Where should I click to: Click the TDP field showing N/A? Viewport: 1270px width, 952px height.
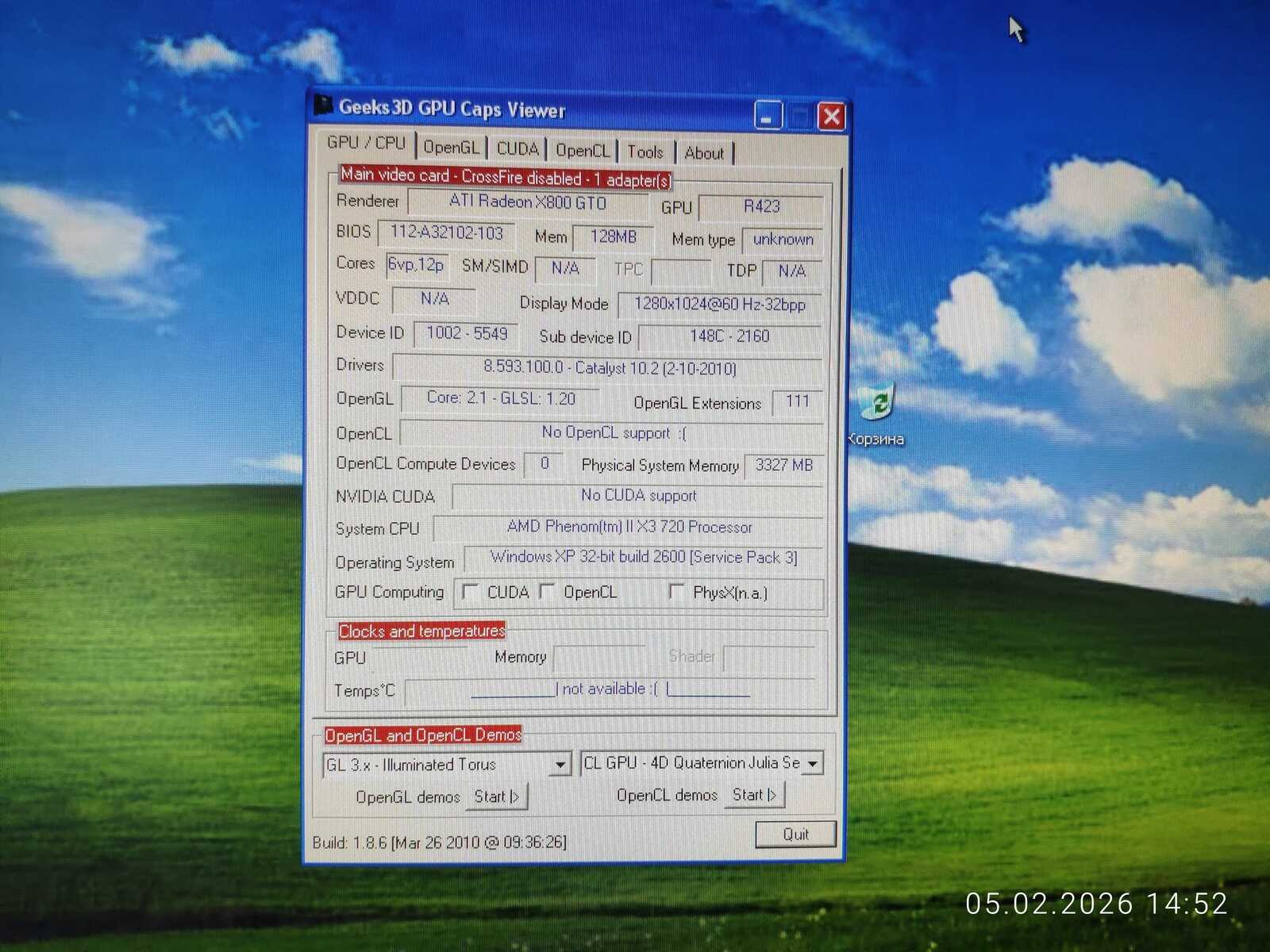(791, 271)
